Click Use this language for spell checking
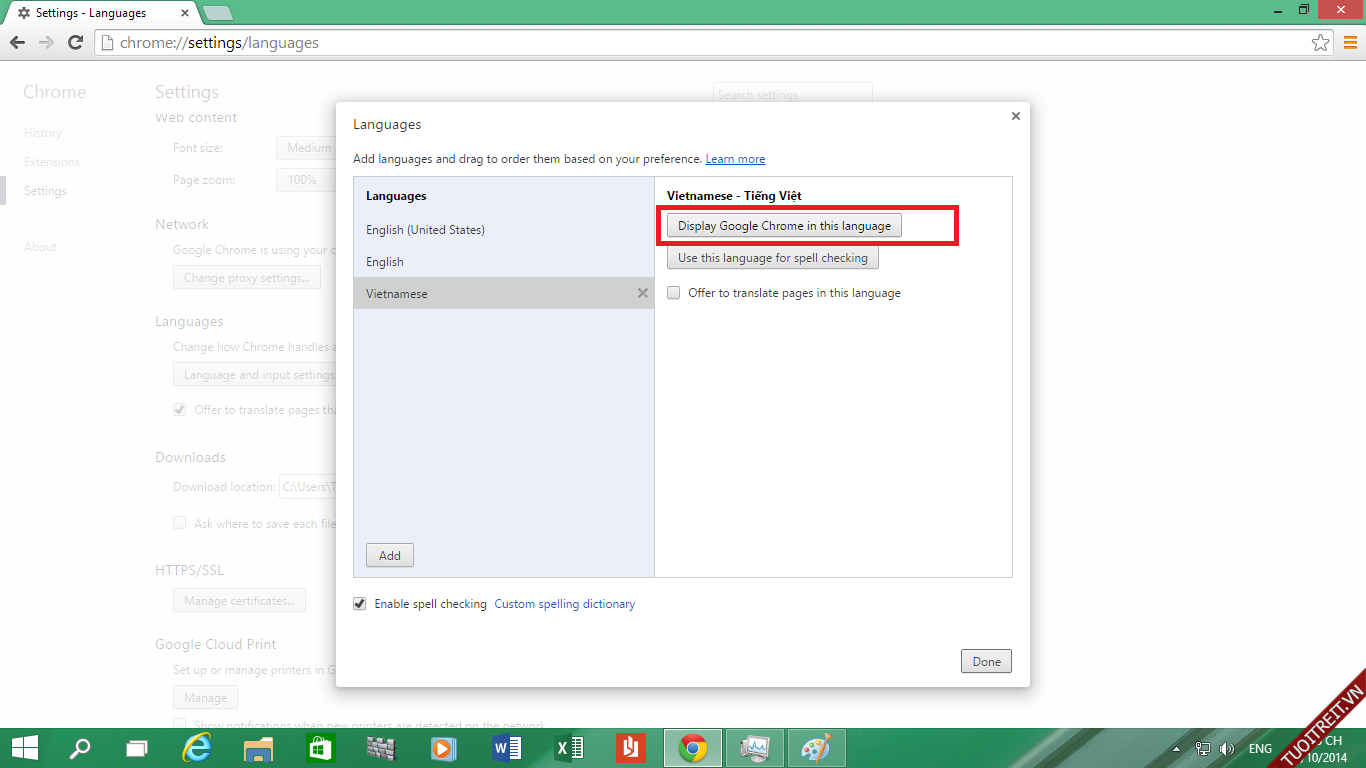 (772, 258)
